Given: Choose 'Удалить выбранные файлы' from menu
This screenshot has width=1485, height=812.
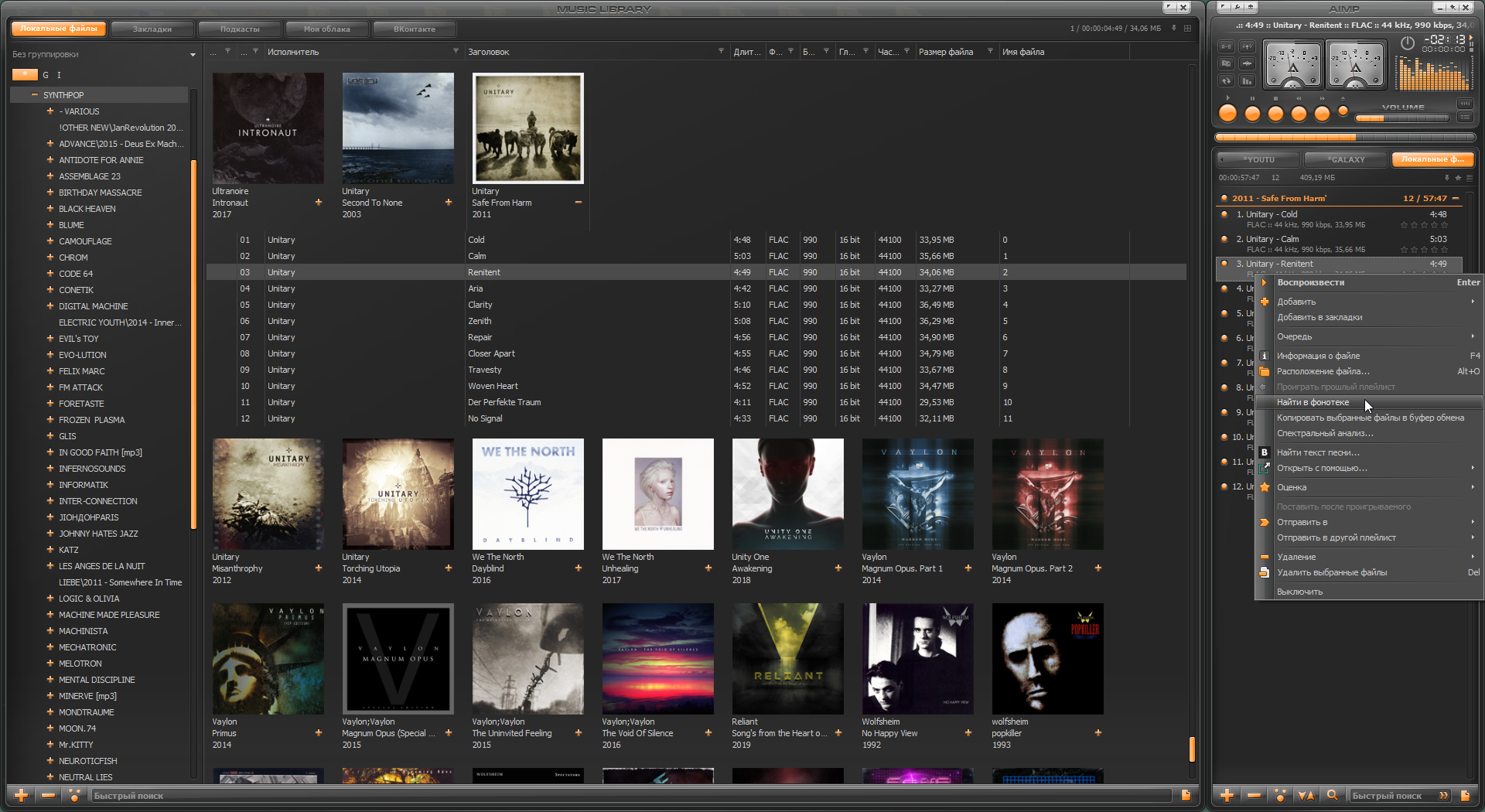Looking at the screenshot, I should (x=1369, y=572).
